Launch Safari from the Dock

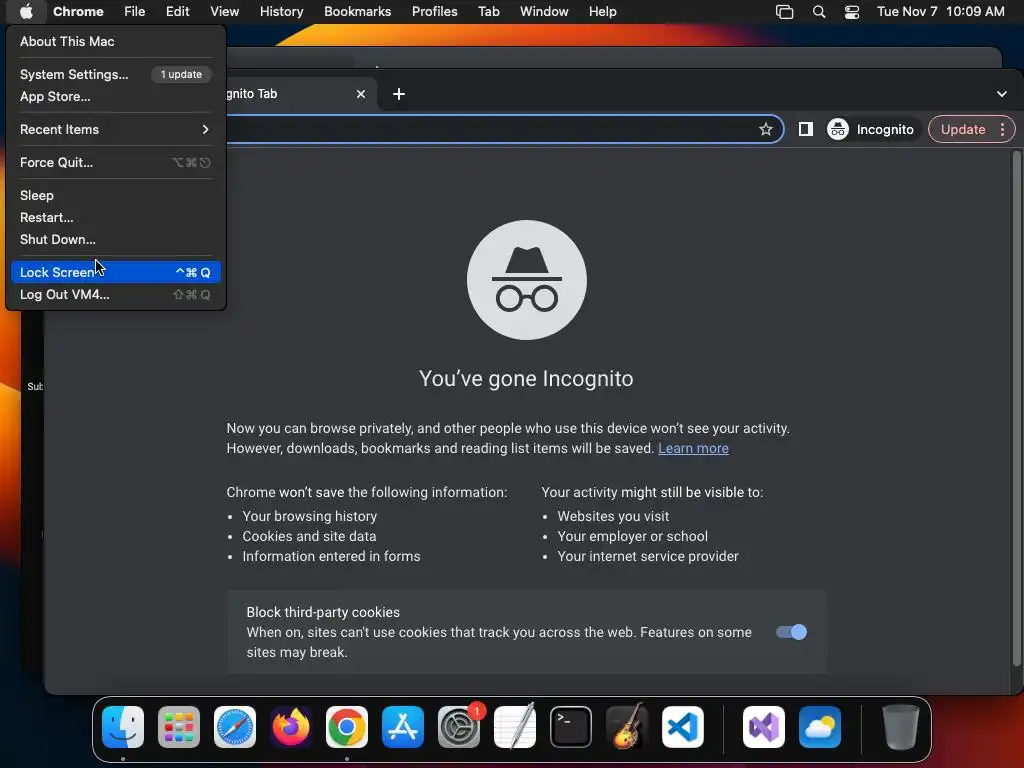point(234,727)
